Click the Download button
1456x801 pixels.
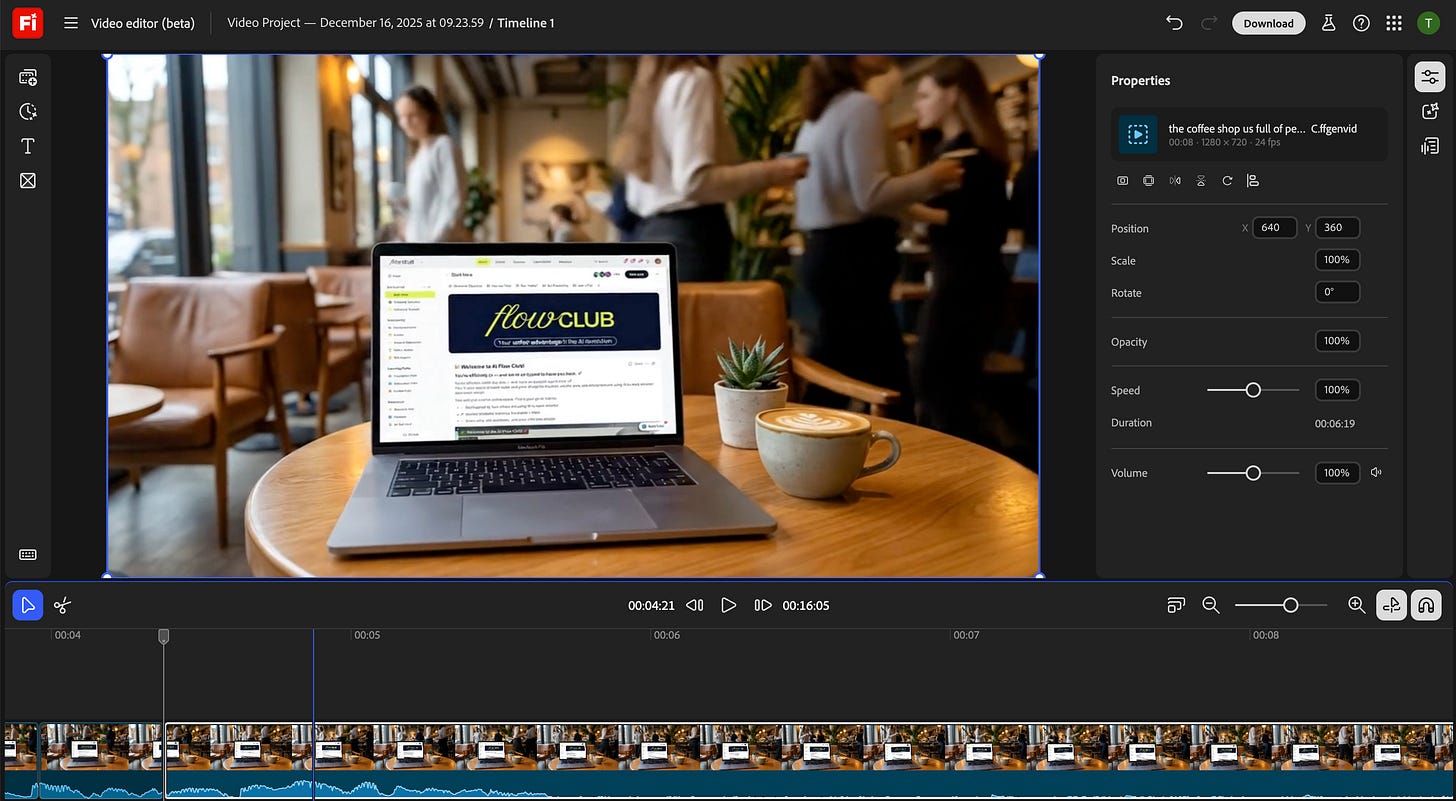1268,22
